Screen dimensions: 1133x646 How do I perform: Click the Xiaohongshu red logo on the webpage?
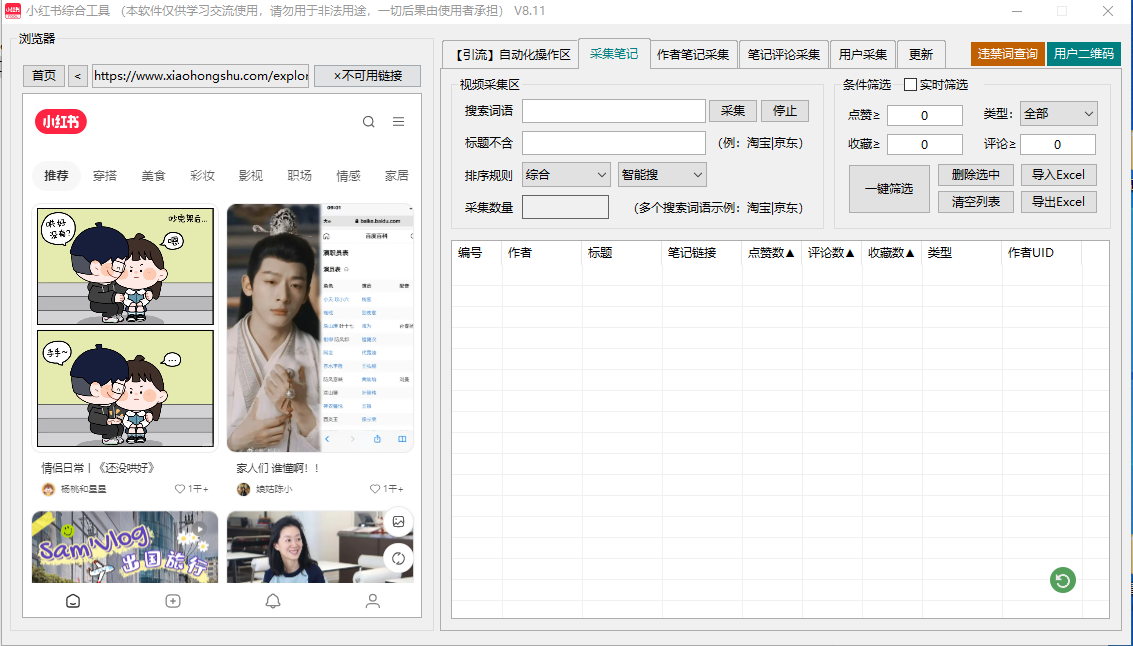point(64,122)
